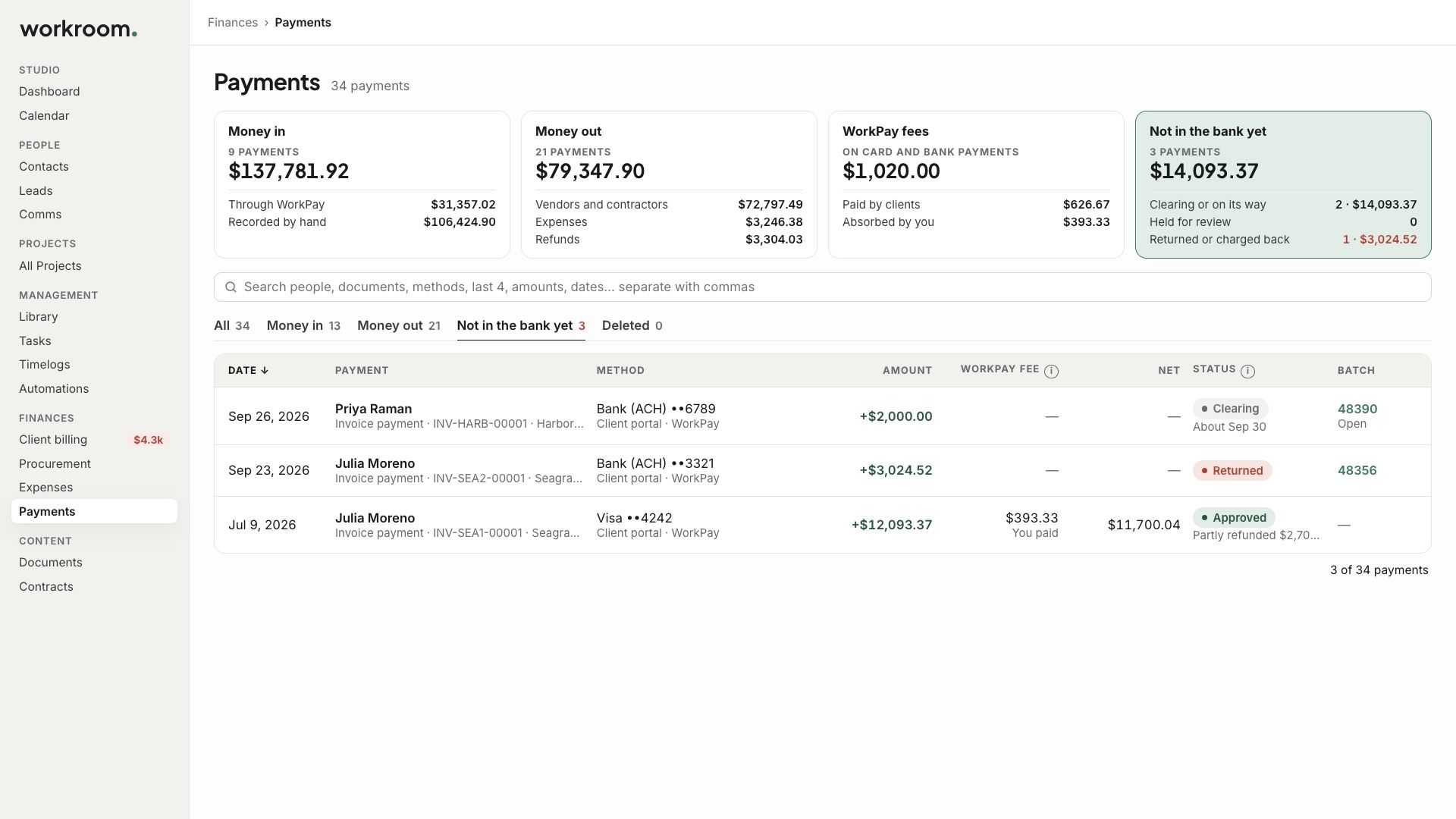Select the Not in the bank yet tab
1456x819 pixels.
coord(521,325)
